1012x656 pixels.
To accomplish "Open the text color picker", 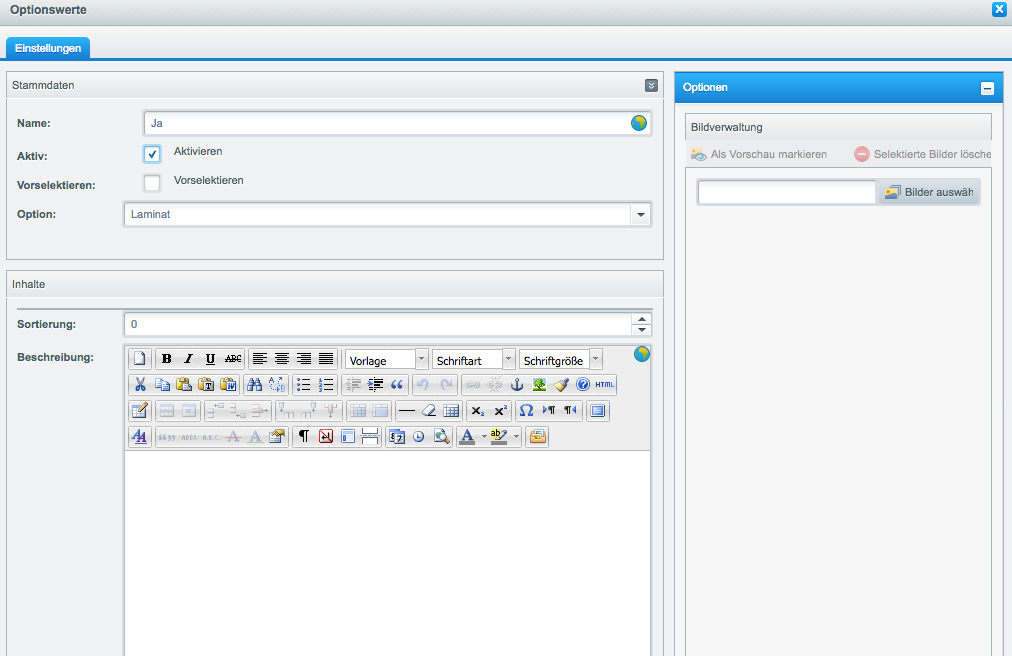I will tap(466, 437).
